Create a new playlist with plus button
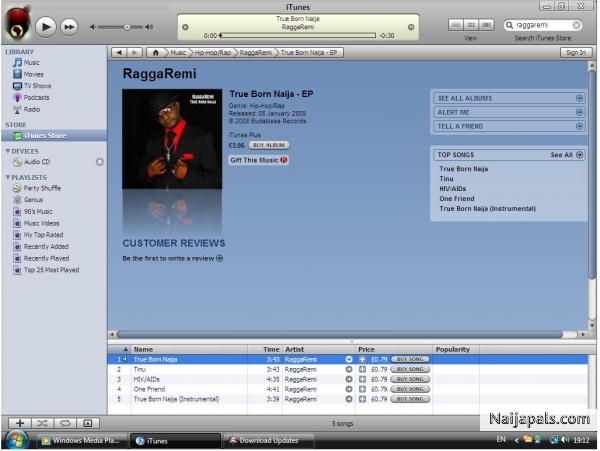Image resolution: width=600 pixels, height=451 pixels. coord(20,423)
